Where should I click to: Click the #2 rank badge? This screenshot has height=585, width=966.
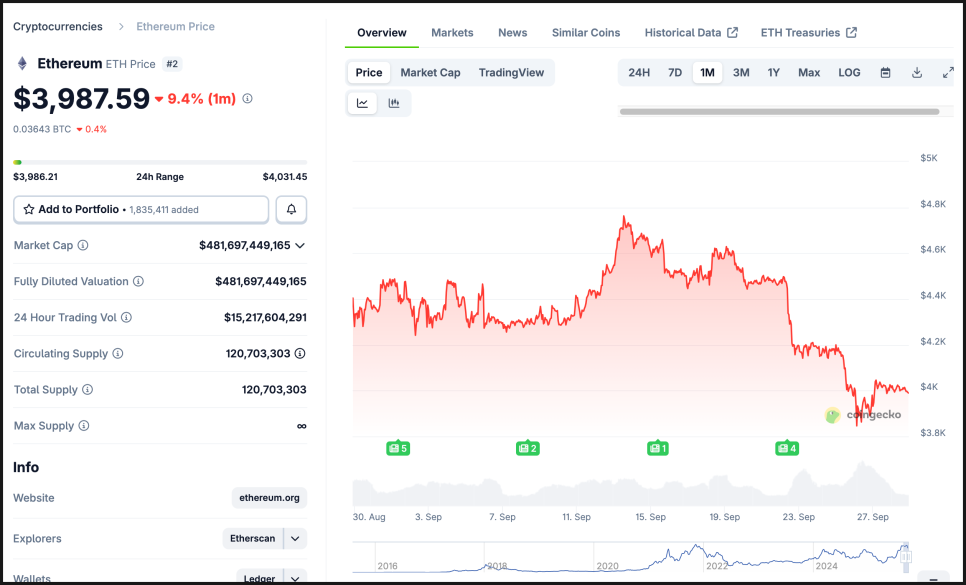click(x=172, y=63)
